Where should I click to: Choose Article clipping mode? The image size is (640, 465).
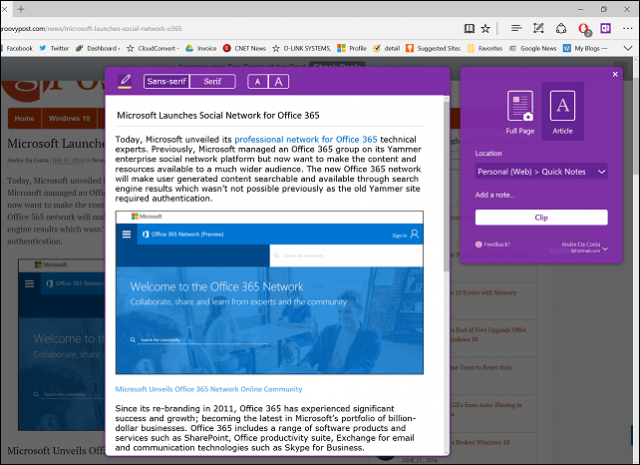[562, 112]
